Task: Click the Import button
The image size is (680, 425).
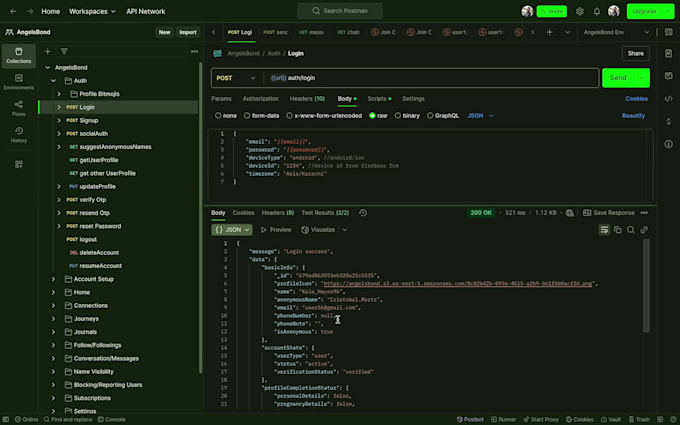Action: tap(188, 32)
